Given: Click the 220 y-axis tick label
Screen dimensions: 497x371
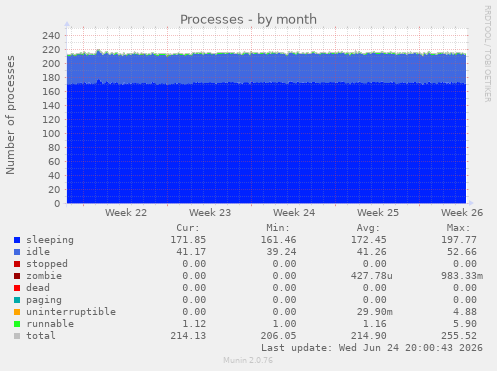Looking at the screenshot, I should click(x=51, y=50).
